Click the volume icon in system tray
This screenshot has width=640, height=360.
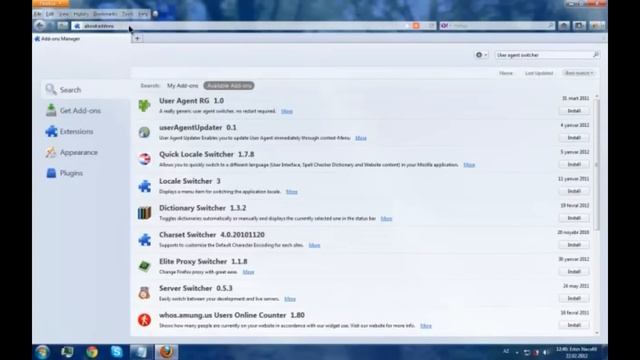pos(546,352)
